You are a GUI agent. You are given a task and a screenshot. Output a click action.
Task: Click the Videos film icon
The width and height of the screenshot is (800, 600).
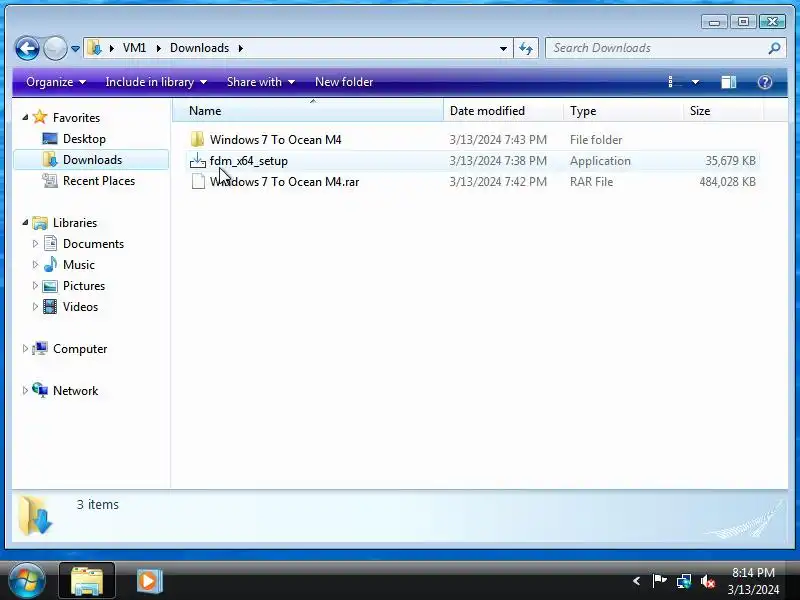pos(50,307)
